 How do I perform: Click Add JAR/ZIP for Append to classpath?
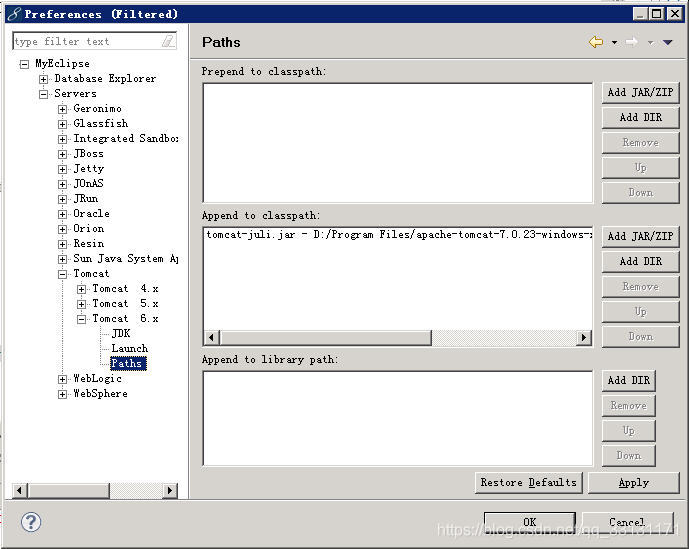tap(640, 236)
